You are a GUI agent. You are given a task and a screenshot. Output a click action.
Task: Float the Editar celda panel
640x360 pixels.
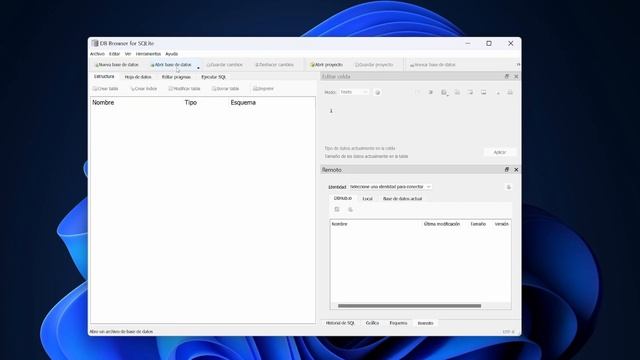(507, 76)
